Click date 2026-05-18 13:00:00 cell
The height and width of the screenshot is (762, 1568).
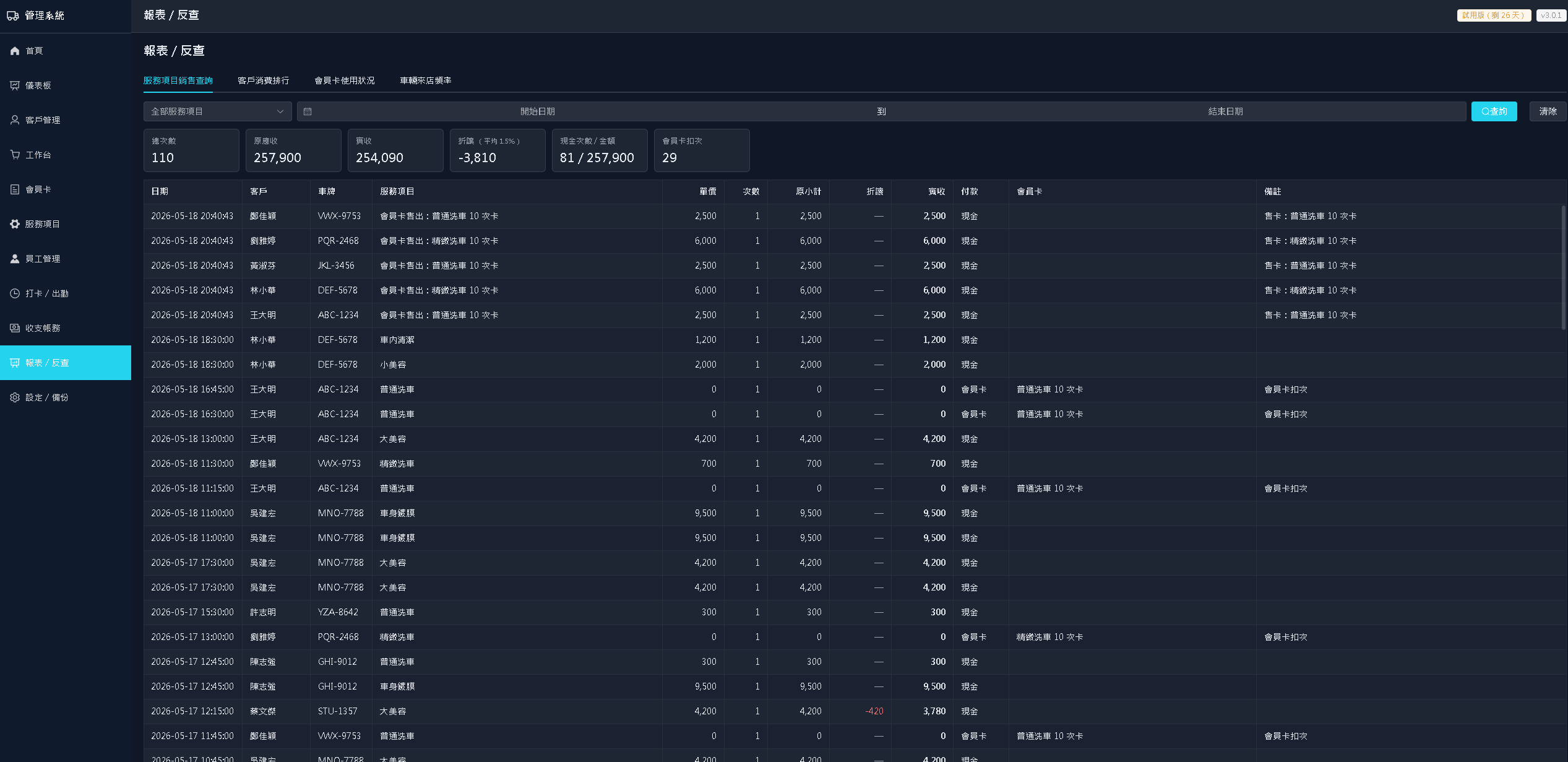pos(192,439)
